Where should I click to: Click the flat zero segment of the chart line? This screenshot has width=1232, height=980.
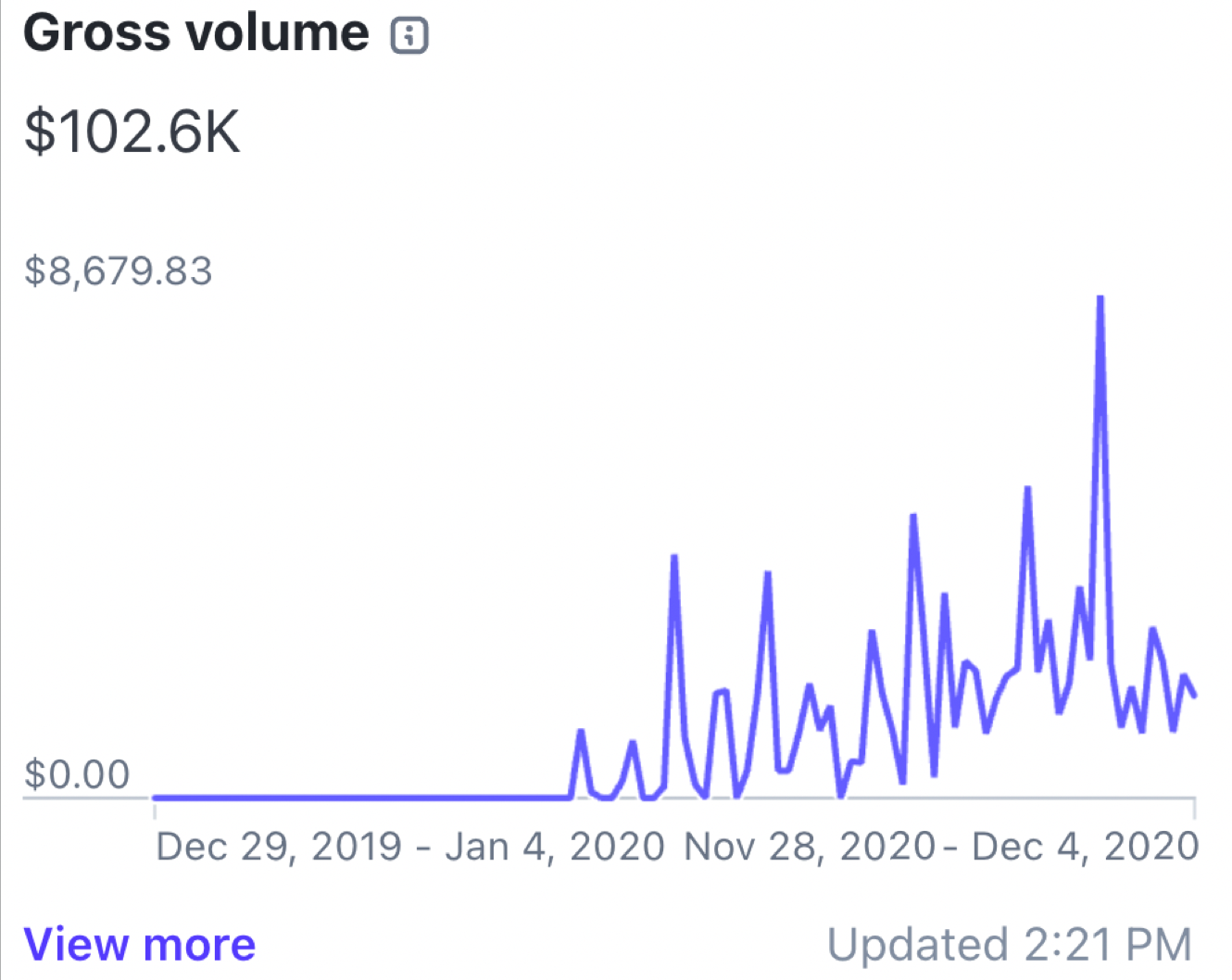[361, 797]
